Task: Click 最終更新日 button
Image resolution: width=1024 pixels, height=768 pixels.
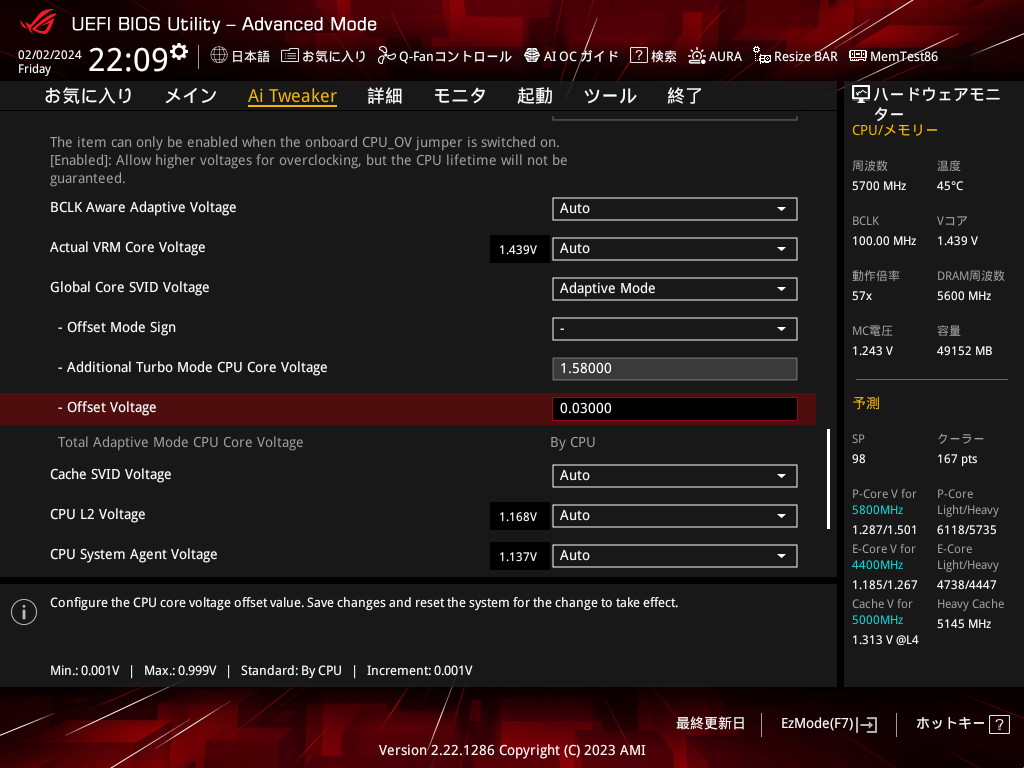Action: (x=710, y=724)
